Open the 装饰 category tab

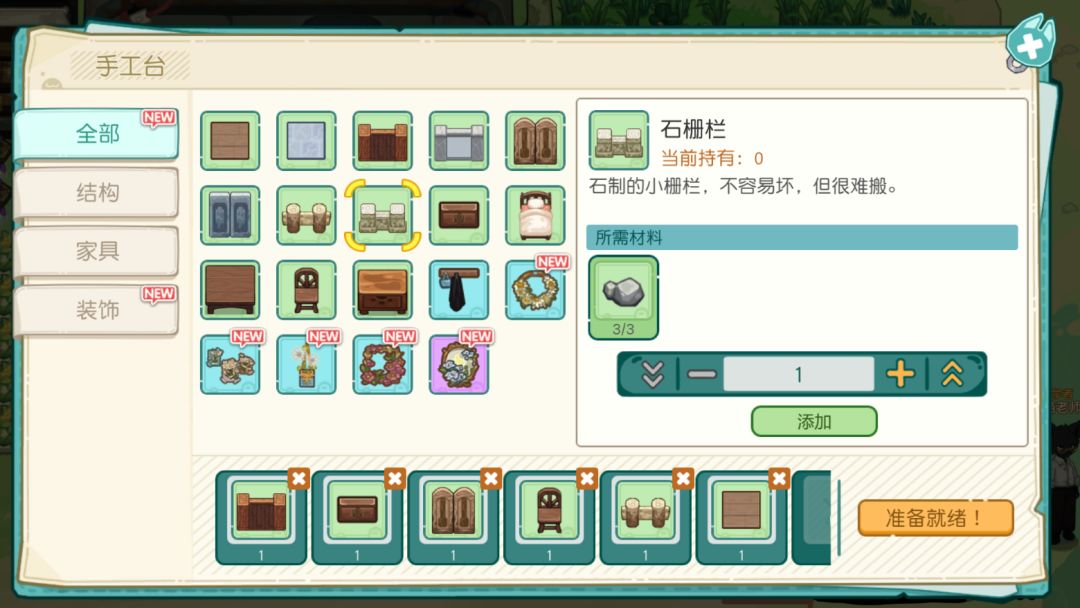[x=96, y=310]
